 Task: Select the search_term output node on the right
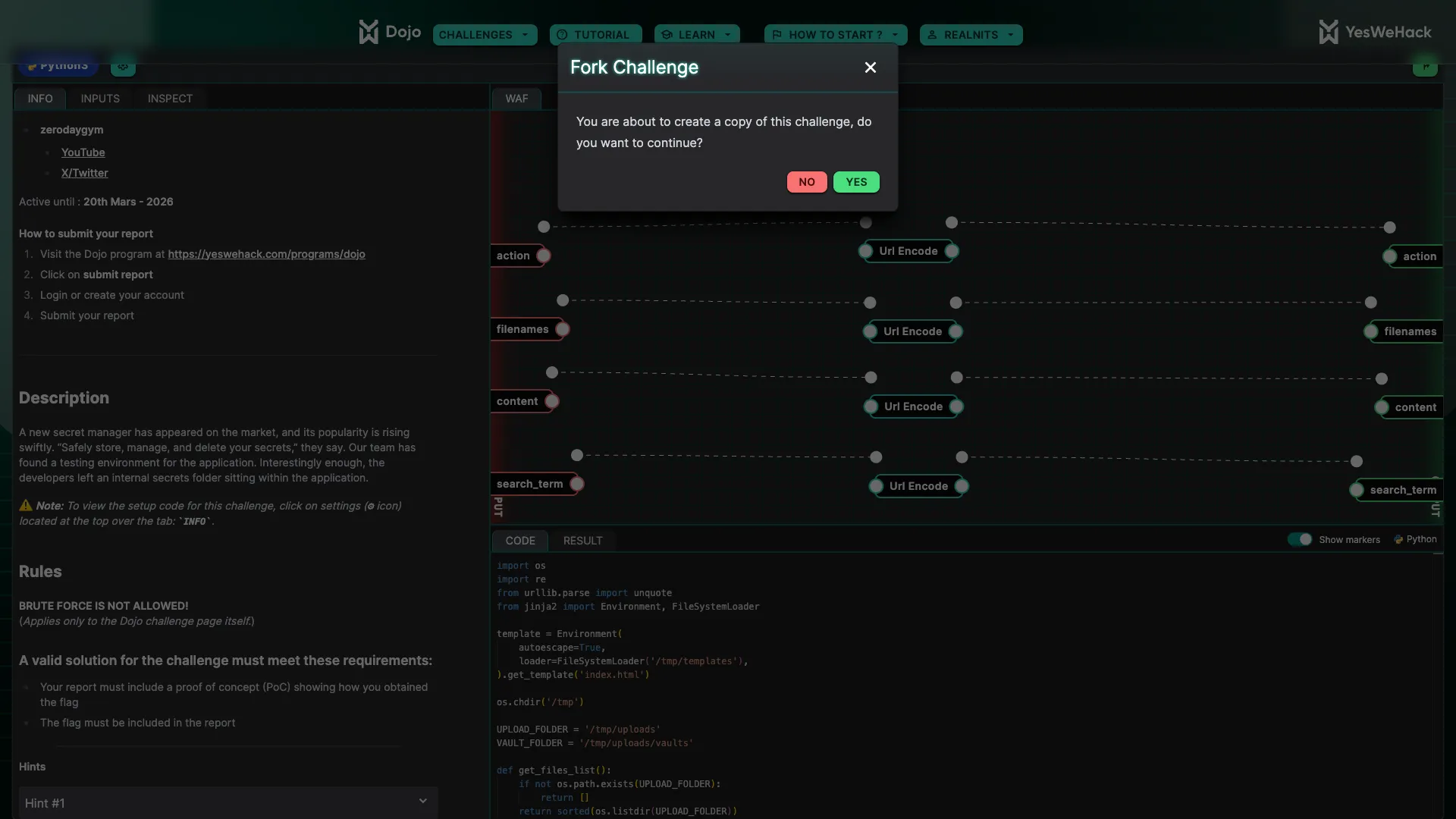[x=1400, y=490]
